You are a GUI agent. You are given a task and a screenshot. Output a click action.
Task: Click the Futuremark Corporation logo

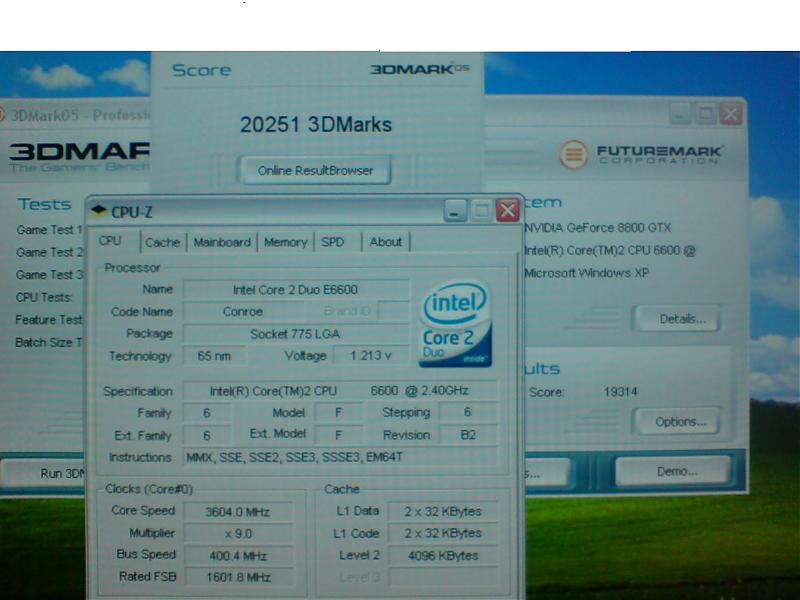click(640, 154)
